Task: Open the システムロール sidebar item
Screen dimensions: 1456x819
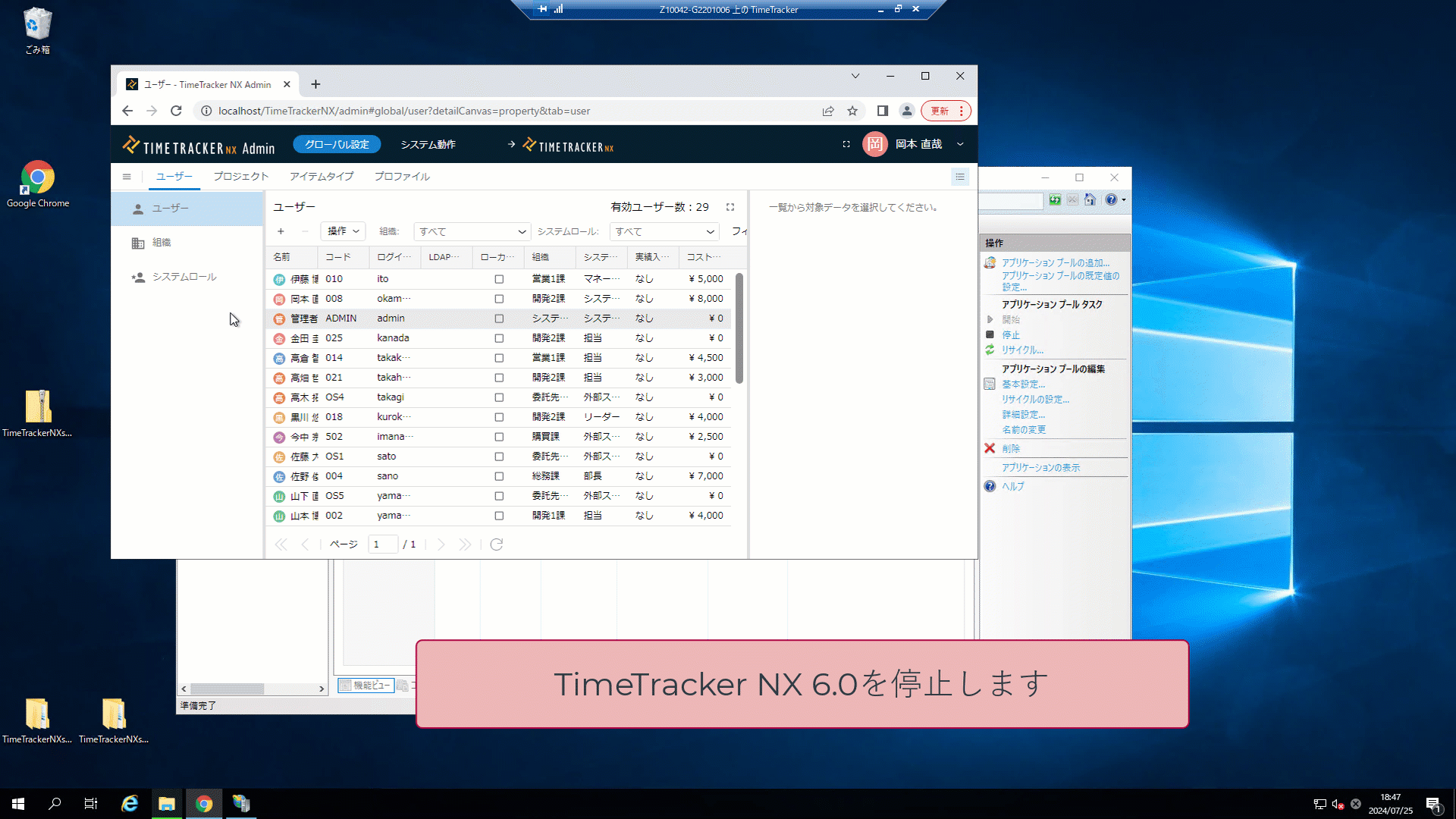Action: click(184, 277)
